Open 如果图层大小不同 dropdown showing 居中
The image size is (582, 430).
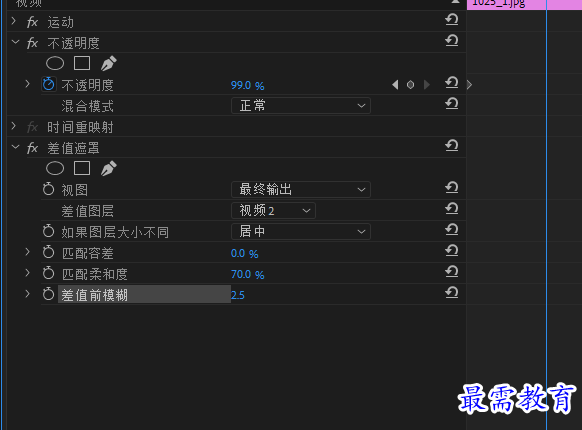301,232
